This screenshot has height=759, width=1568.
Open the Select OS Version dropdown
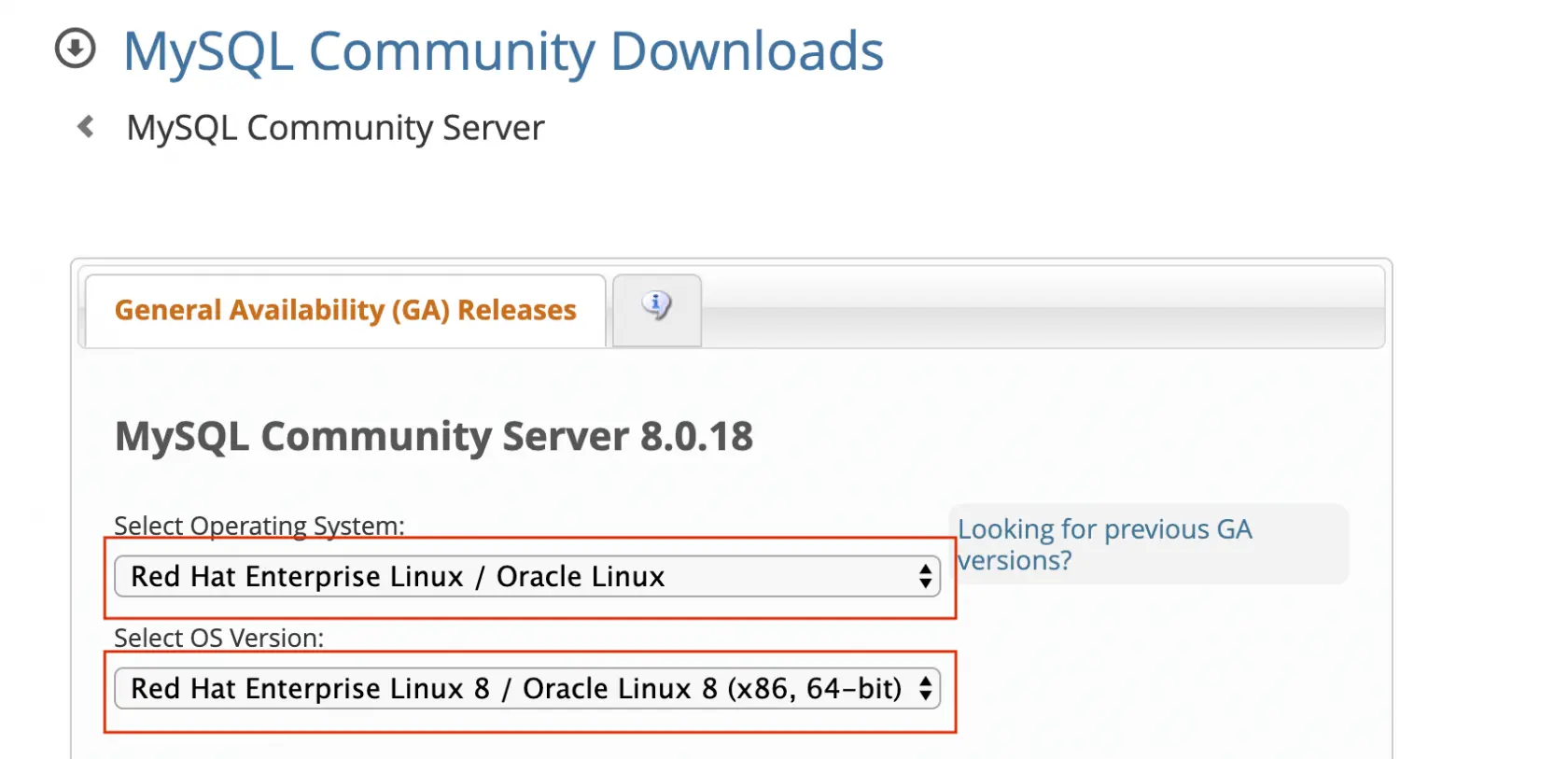(x=527, y=688)
